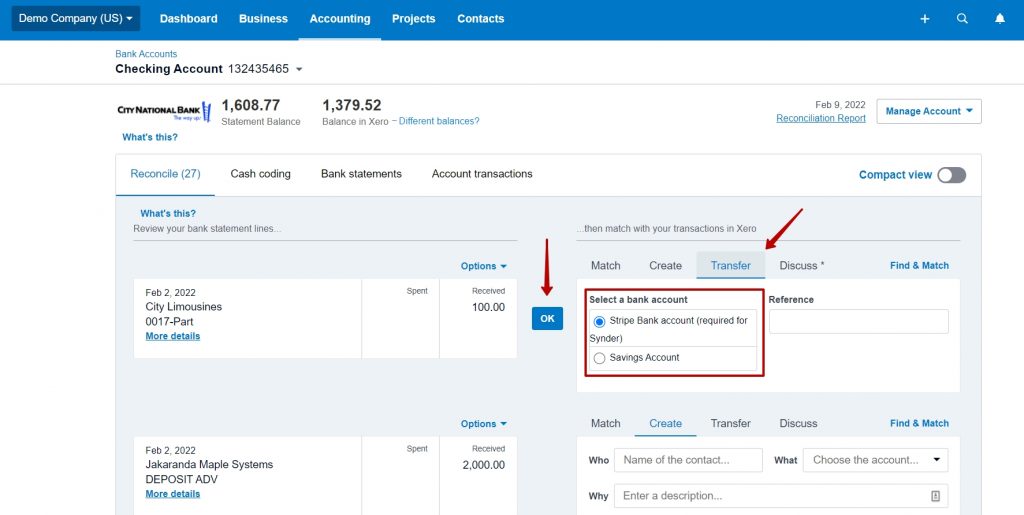
Task: Click the plus (add new) icon
Action: click(x=925, y=19)
